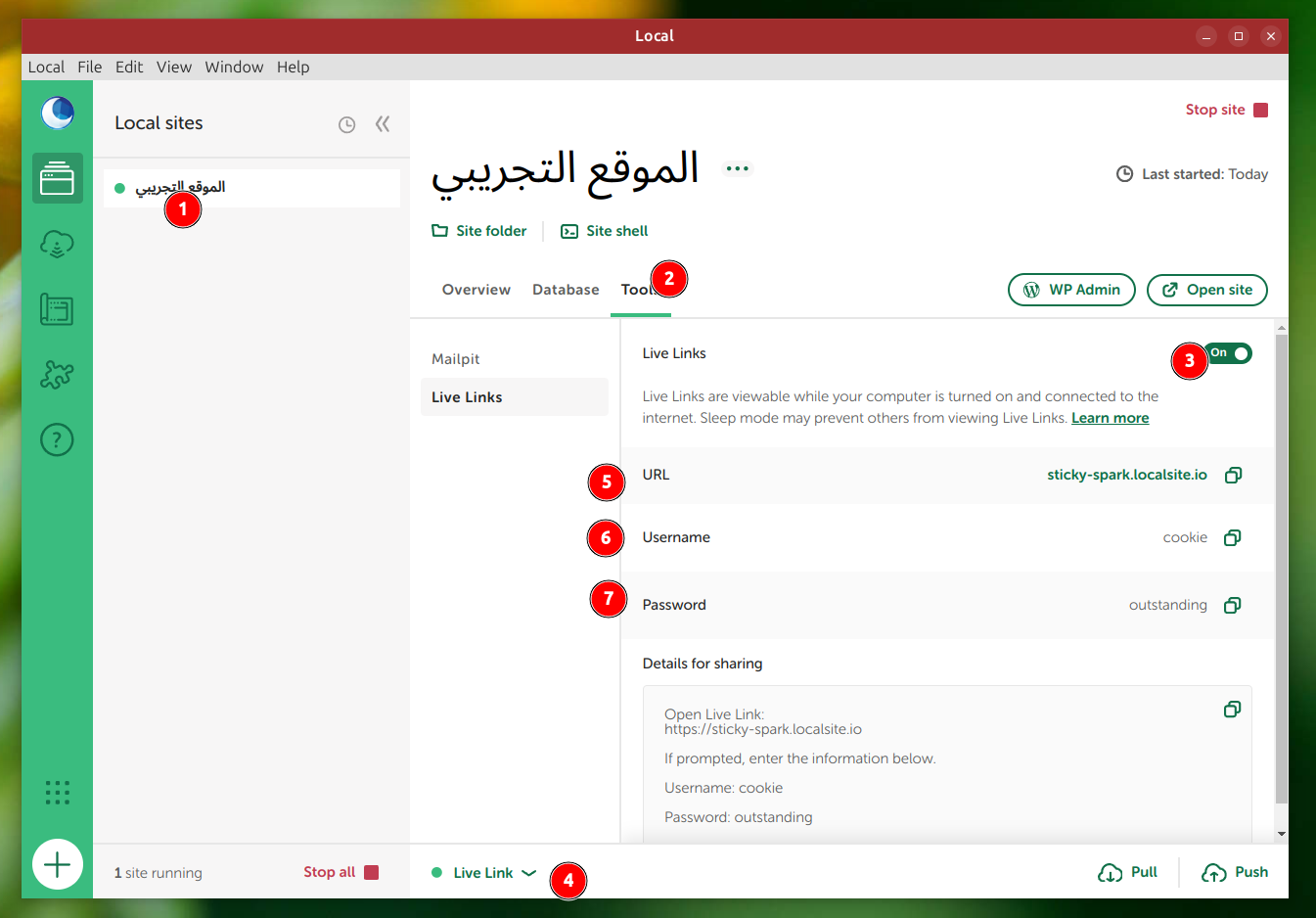The image size is (1316, 918).
Task: Click the Open site button
Action: tap(1207, 290)
